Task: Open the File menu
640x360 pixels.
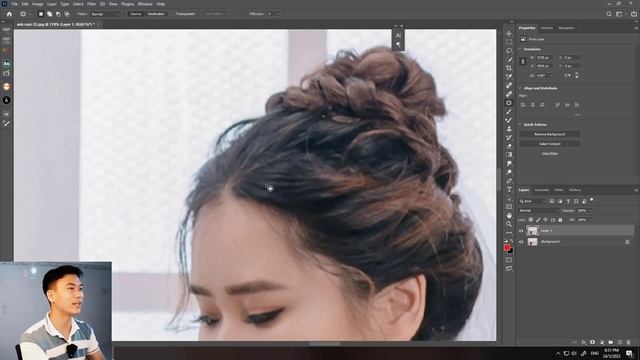Action: point(14,4)
